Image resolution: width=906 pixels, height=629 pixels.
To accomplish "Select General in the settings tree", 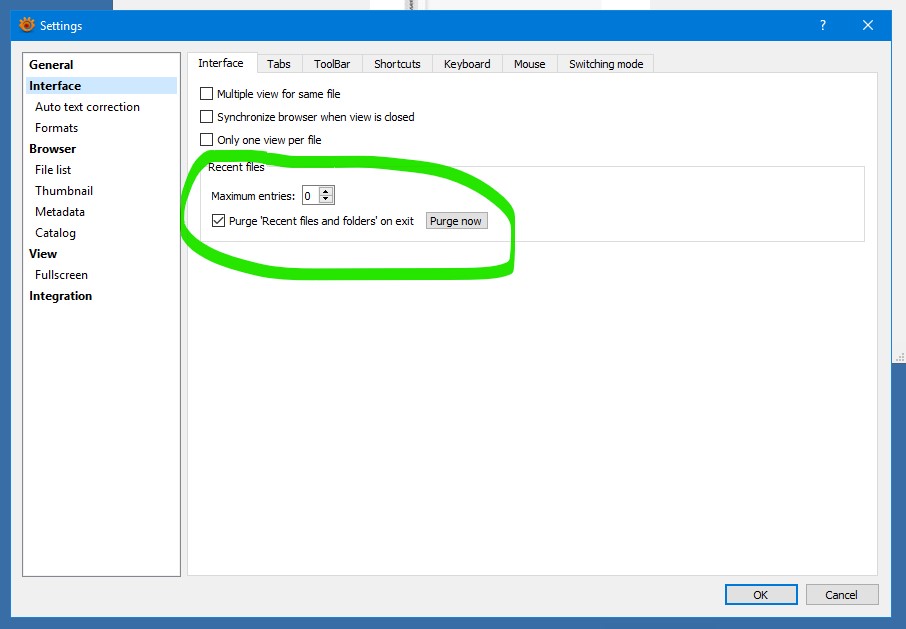I will pyautogui.click(x=51, y=65).
